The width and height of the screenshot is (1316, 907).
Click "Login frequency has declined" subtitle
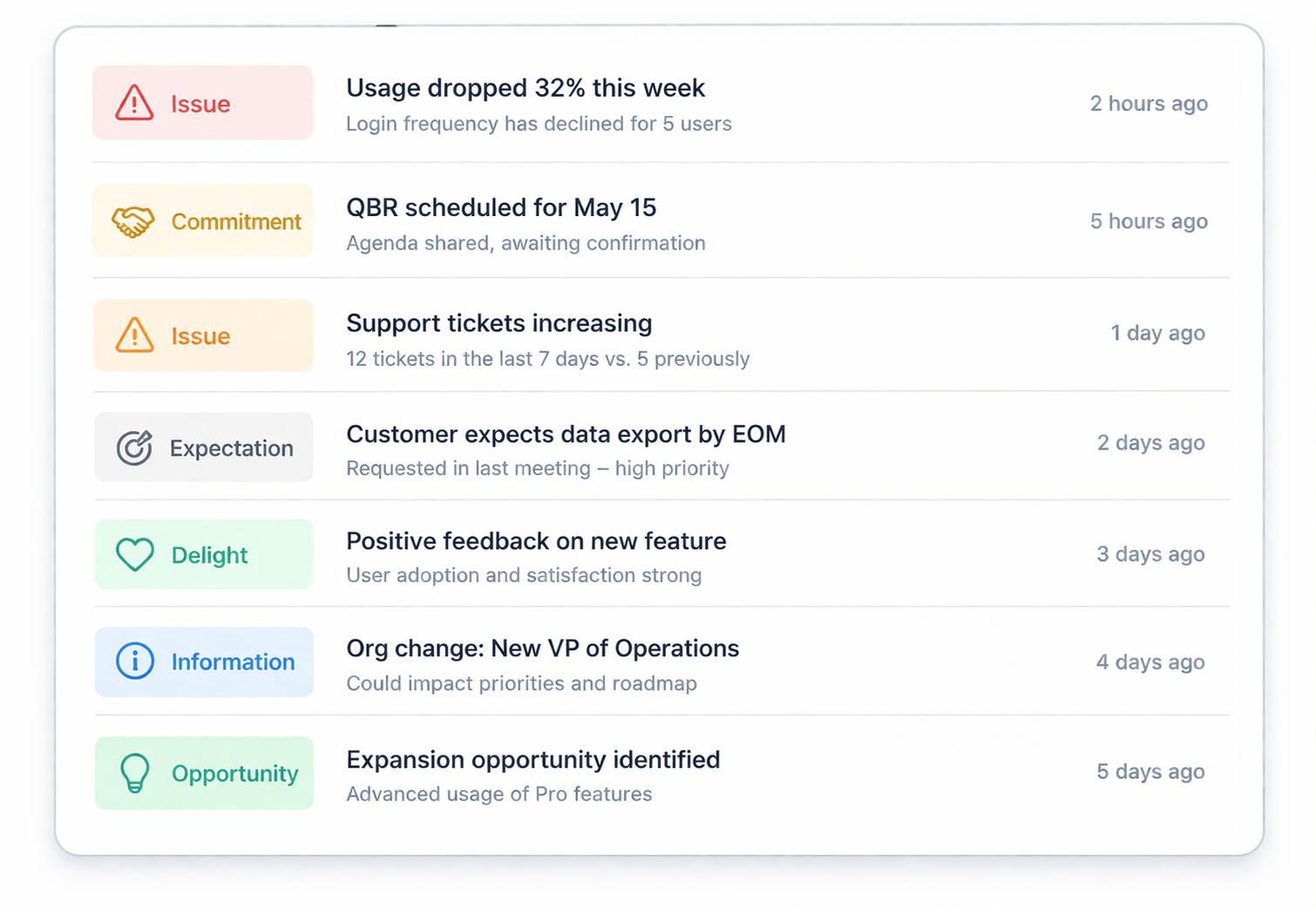pos(539,124)
